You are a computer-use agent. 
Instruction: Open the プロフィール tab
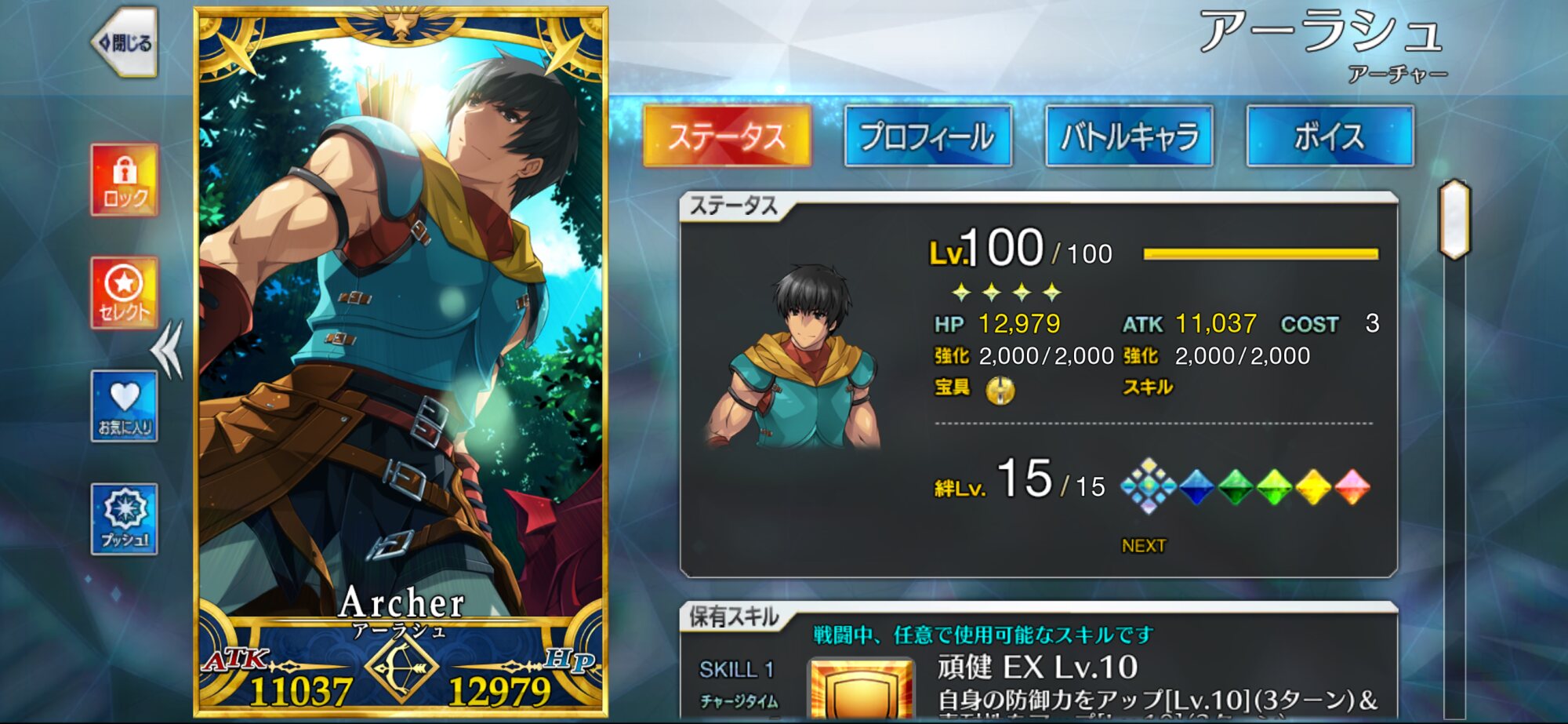(928, 136)
